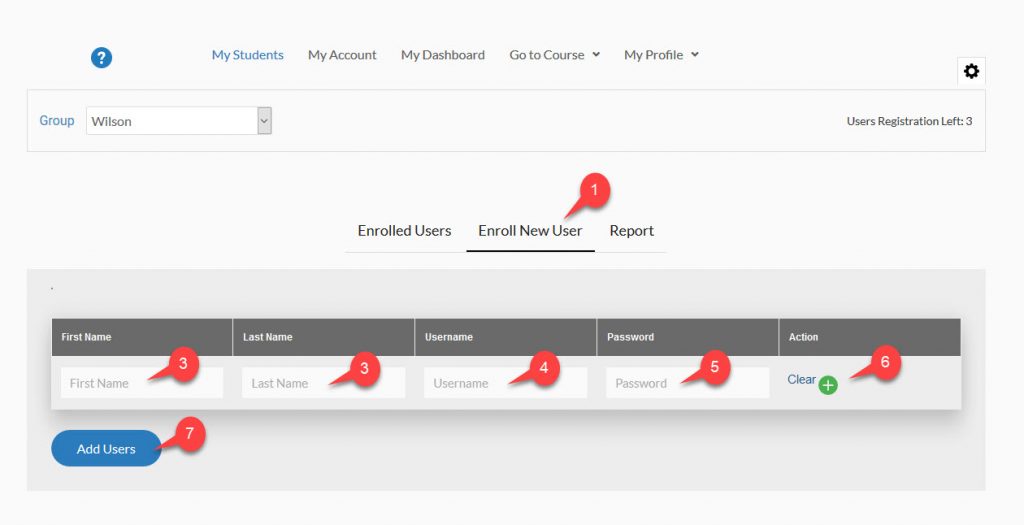The height and width of the screenshot is (525, 1024).
Task: Click the Clear link in Action column
Action: tap(801, 379)
